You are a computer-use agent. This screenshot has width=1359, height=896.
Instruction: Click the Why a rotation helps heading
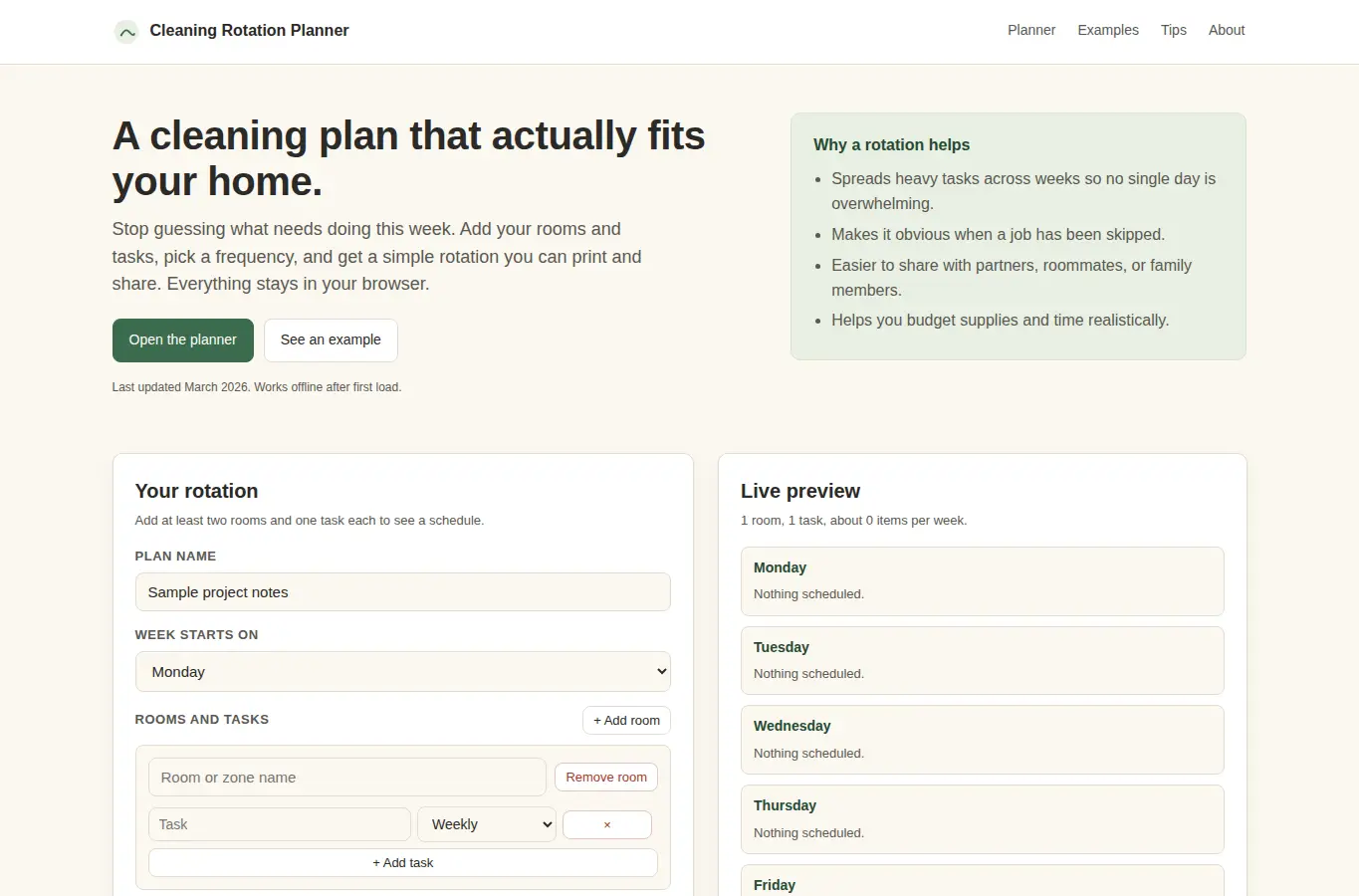891,144
